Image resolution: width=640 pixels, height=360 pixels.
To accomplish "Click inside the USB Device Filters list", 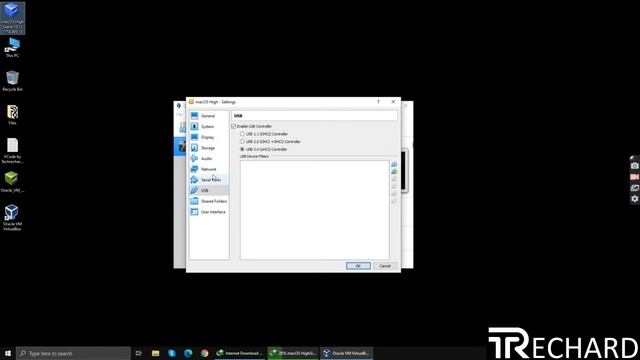I will (x=314, y=210).
